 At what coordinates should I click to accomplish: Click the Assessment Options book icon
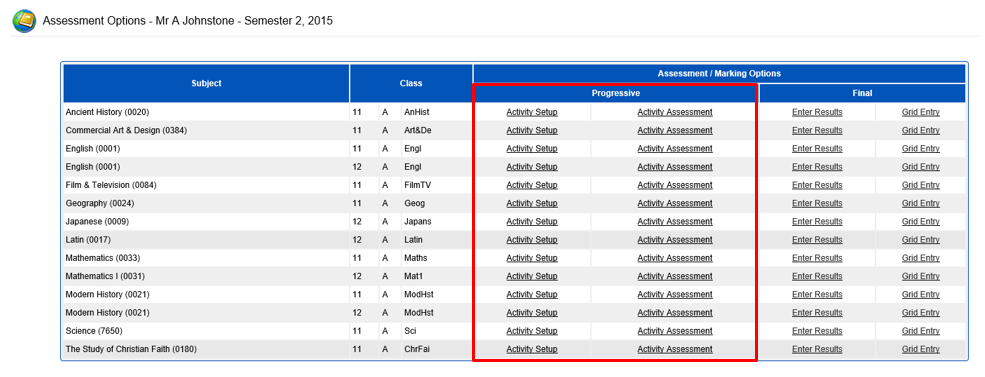tap(24, 21)
